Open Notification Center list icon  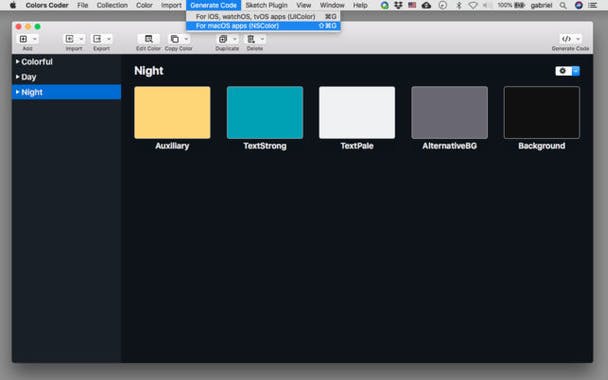pyautogui.click(x=592, y=5)
